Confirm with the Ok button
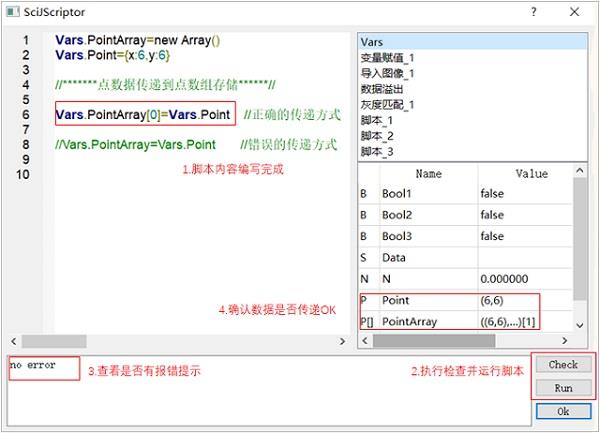This screenshot has height=433, width=600. 563,411
